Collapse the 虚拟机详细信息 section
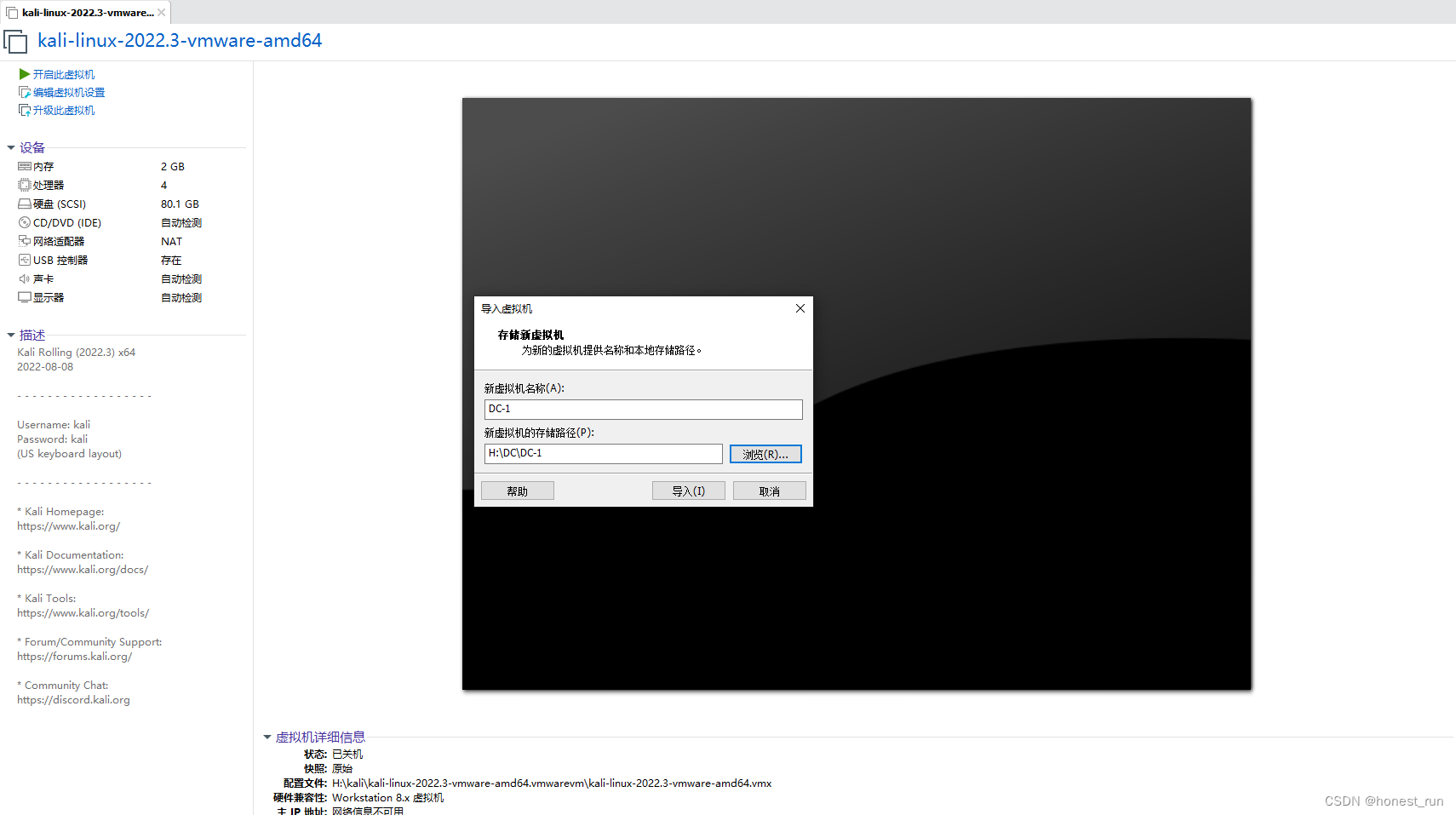This screenshot has width=1456, height=815. pyautogui.click(x=267, y=737)
